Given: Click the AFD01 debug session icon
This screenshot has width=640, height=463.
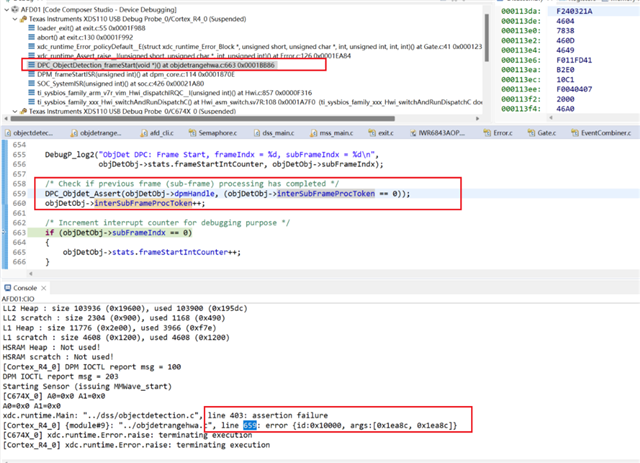Looking at the screenshot, I should (x=15, y=9).
